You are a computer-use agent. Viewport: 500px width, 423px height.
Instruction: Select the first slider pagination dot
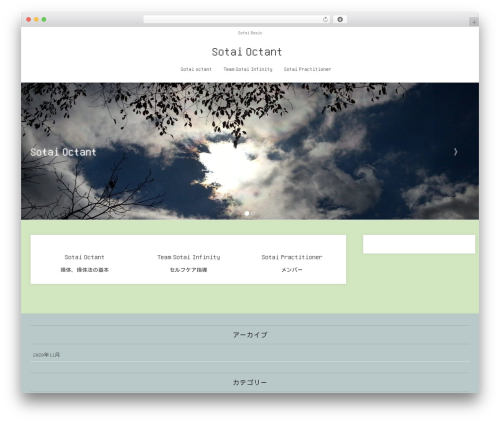(247, 213)
